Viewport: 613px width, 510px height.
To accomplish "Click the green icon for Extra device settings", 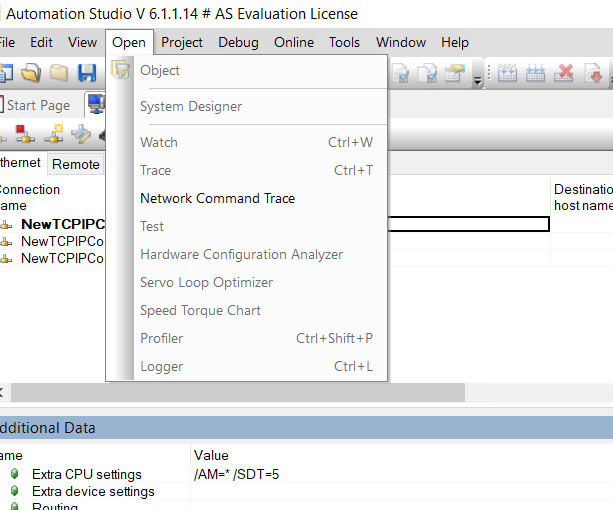I will (x=14, y=490).
